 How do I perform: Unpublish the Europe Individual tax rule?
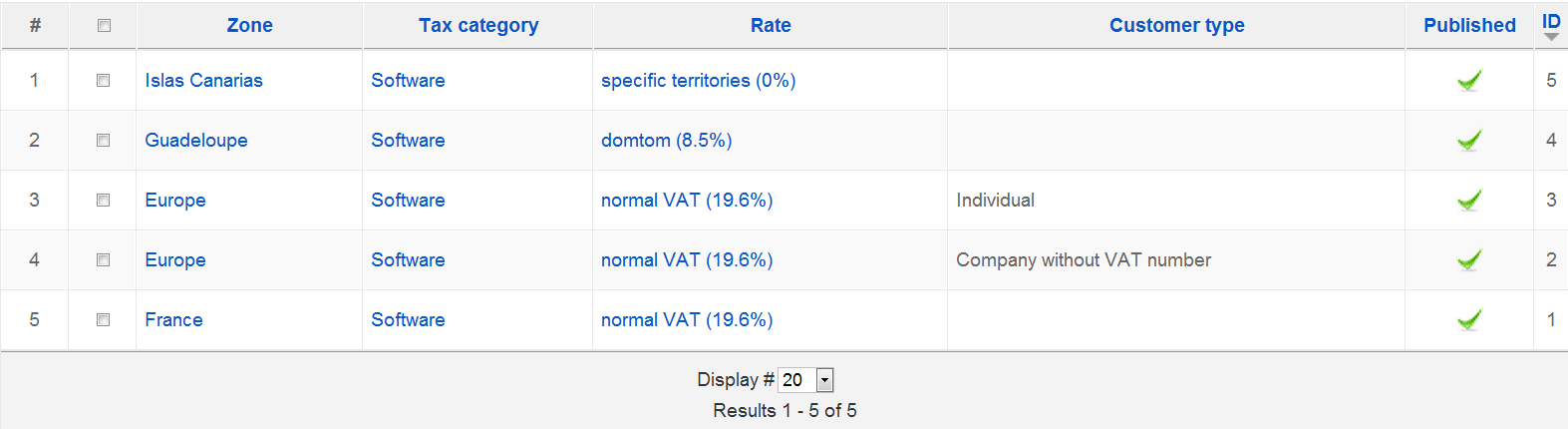click(x=1468, y=200)
